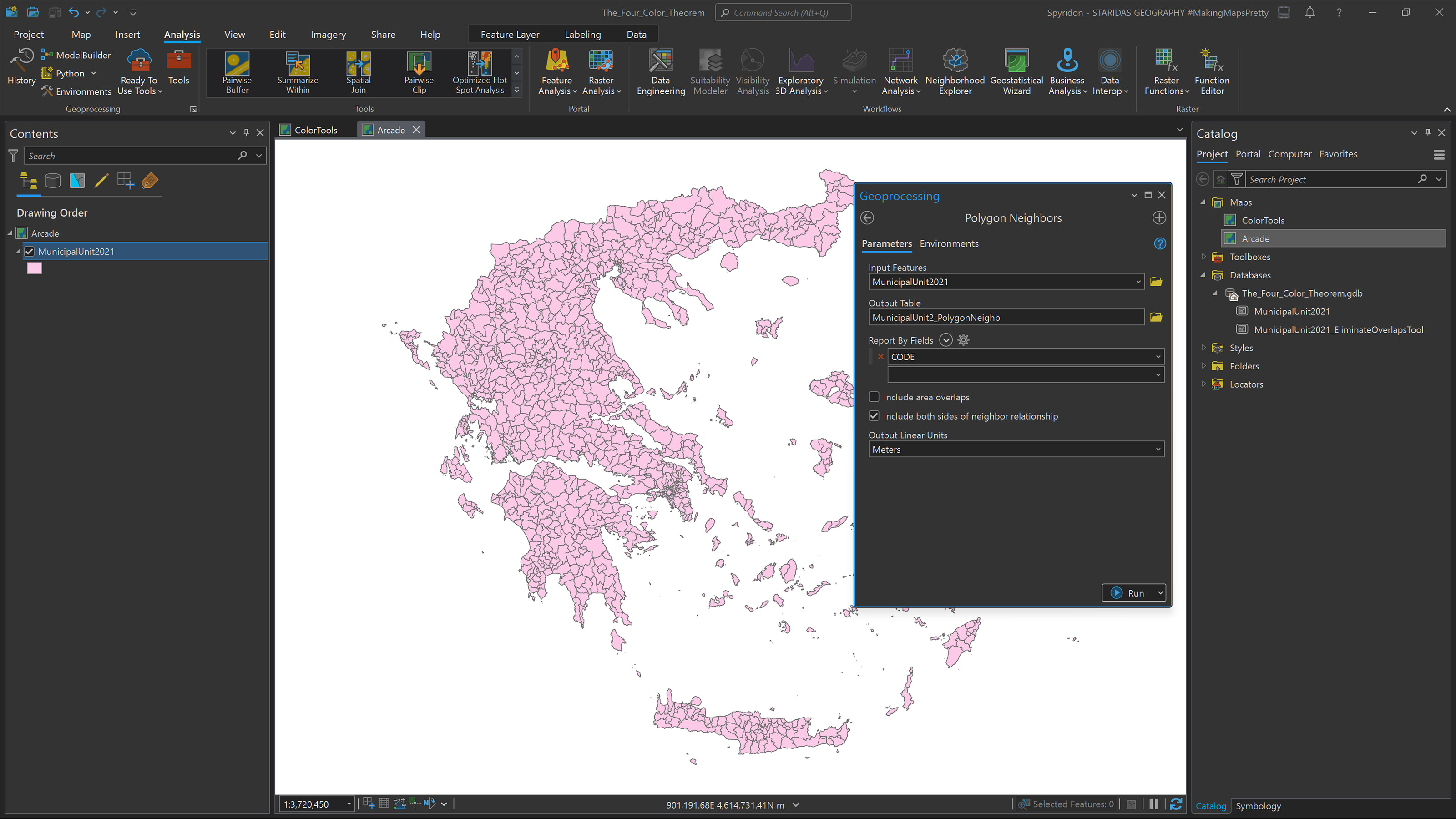Open the Data Engineering panel
Screen dimensions: 1456x819
point(660,72)
